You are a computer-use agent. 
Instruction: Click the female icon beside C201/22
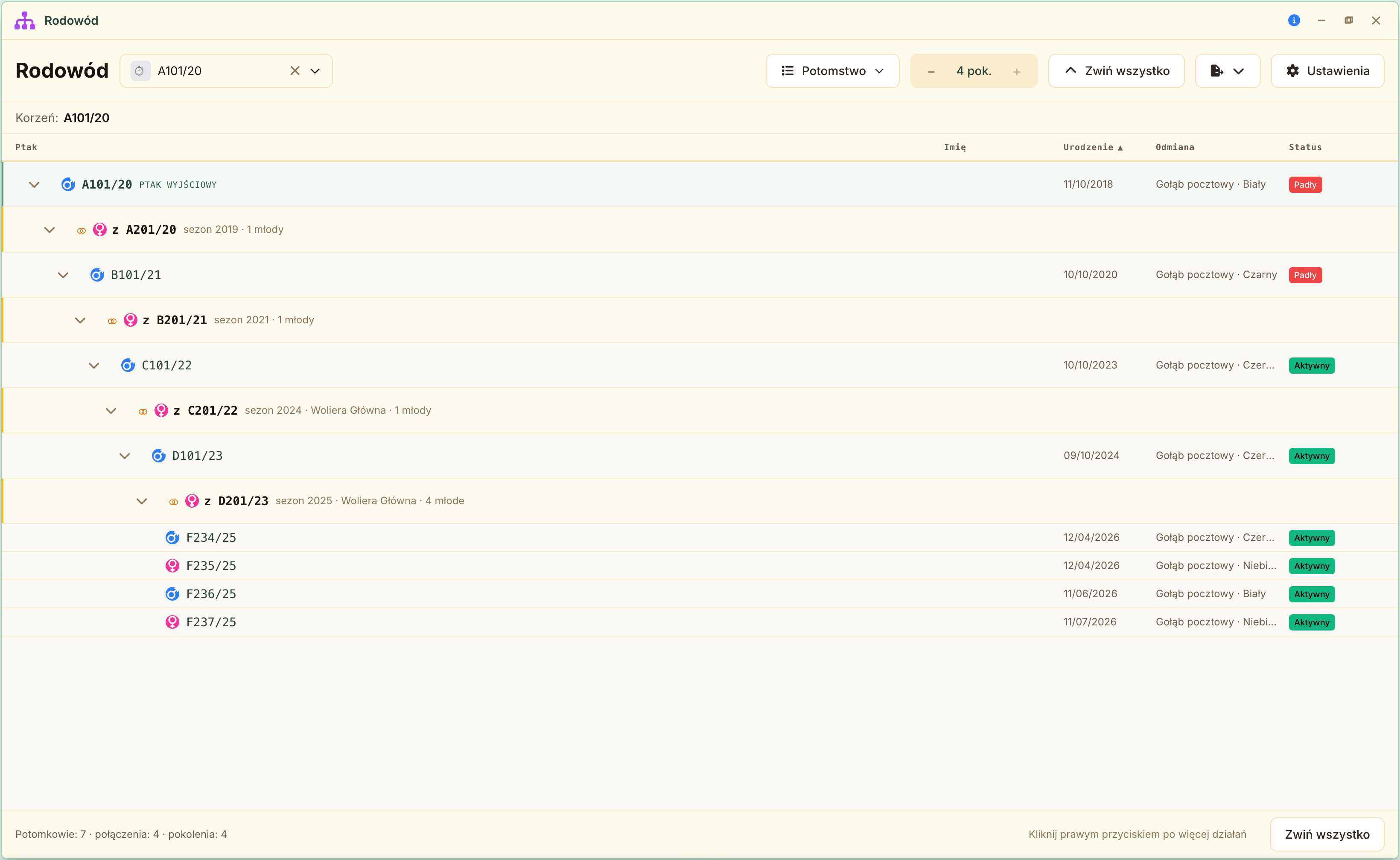point(161,411)
